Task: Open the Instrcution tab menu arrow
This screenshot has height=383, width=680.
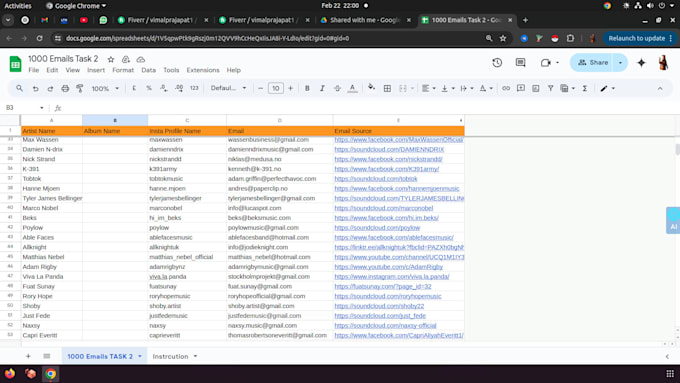Action: coord(195,356)
